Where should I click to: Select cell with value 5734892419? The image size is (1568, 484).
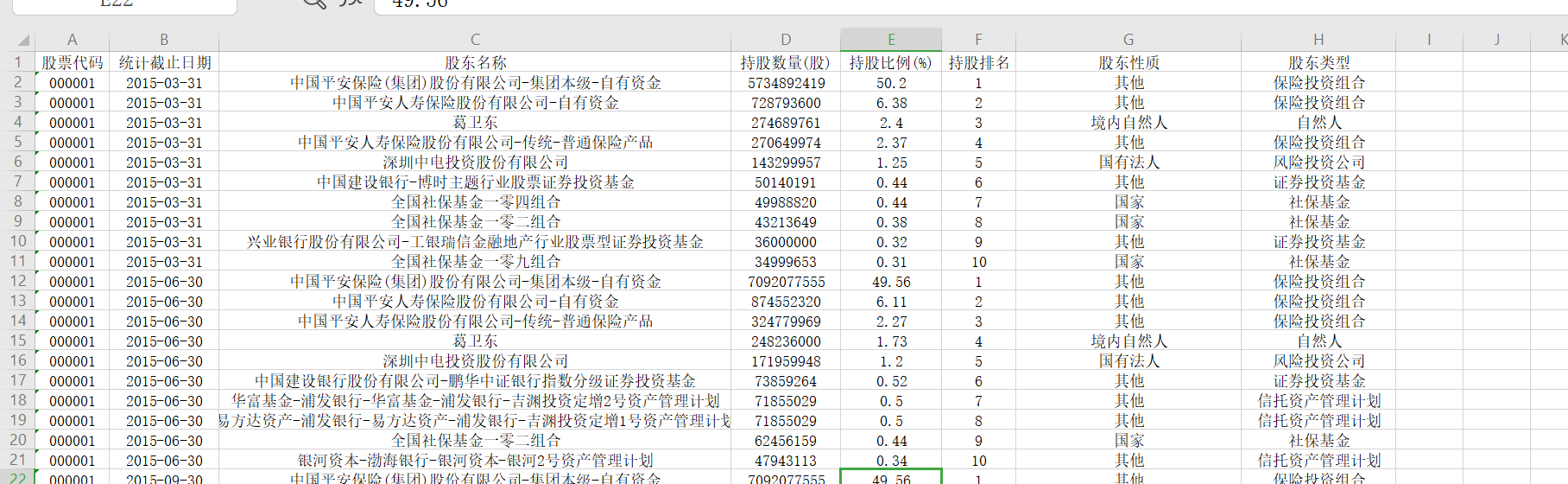click(x=786, y=83)
